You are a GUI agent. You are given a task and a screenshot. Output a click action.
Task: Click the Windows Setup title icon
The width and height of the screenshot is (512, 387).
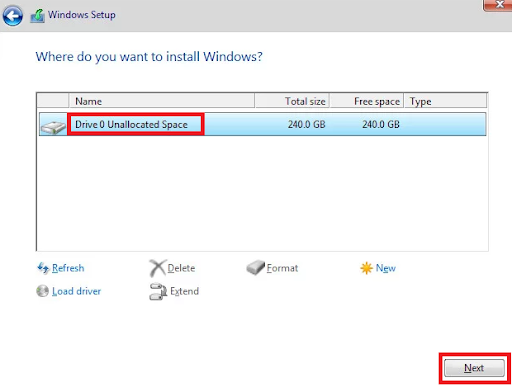click(x=37, y=16)
